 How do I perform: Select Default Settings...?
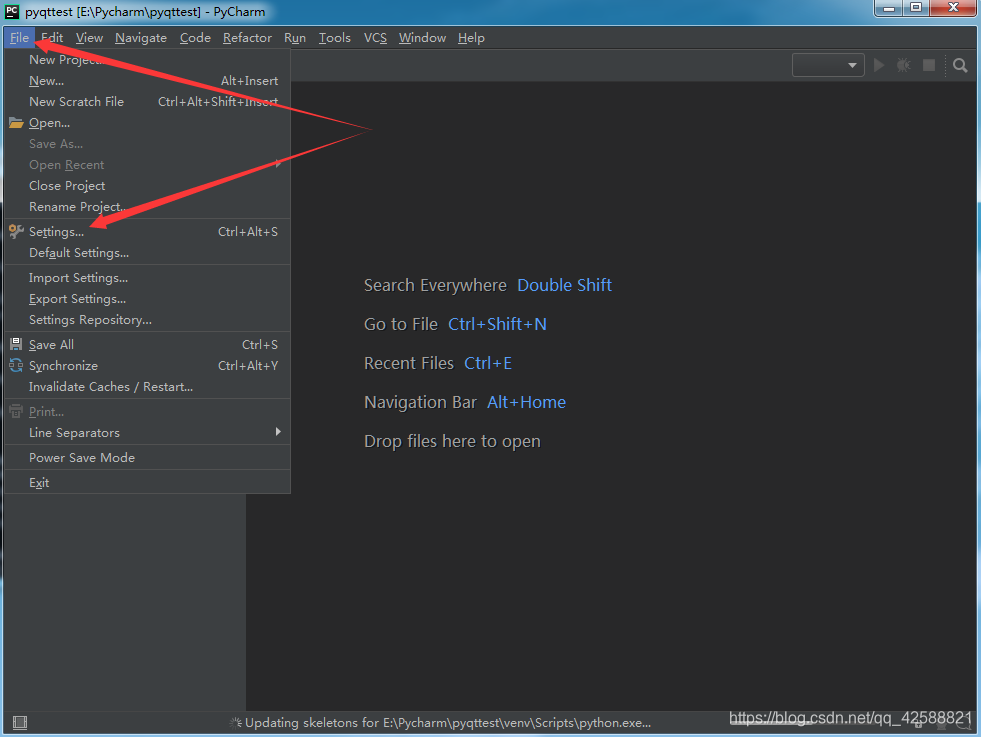(148, 253)
